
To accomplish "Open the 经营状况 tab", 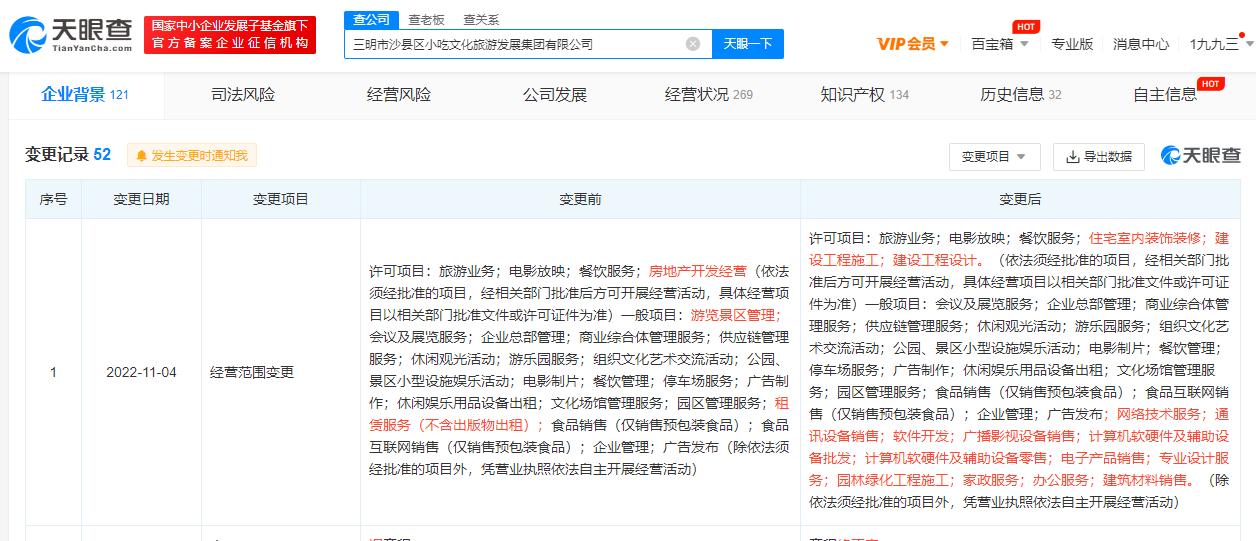I will coord(709,95).
